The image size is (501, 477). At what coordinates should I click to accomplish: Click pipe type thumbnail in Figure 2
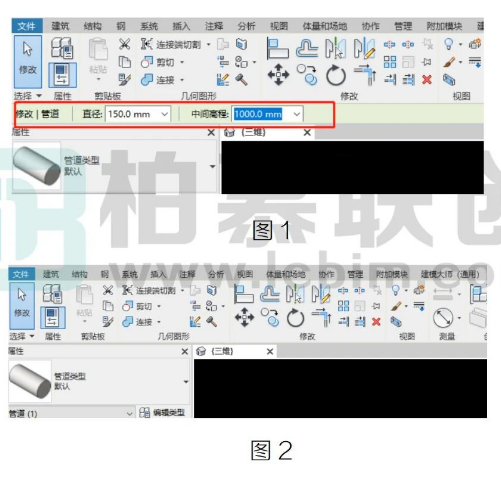pos(30,381)
